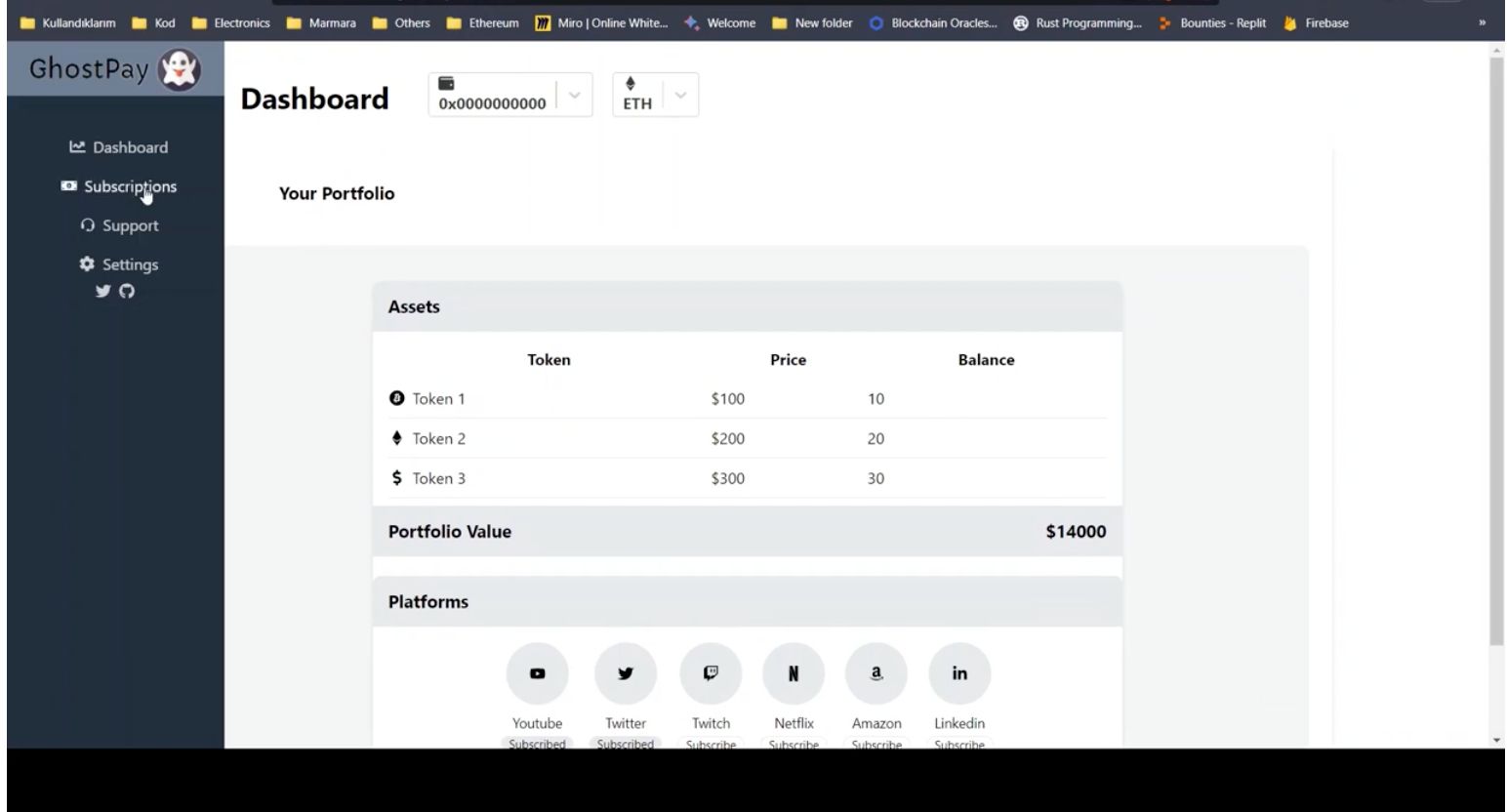Click the Ethereum diamond icon above ETH

click(x=630, y=84)
